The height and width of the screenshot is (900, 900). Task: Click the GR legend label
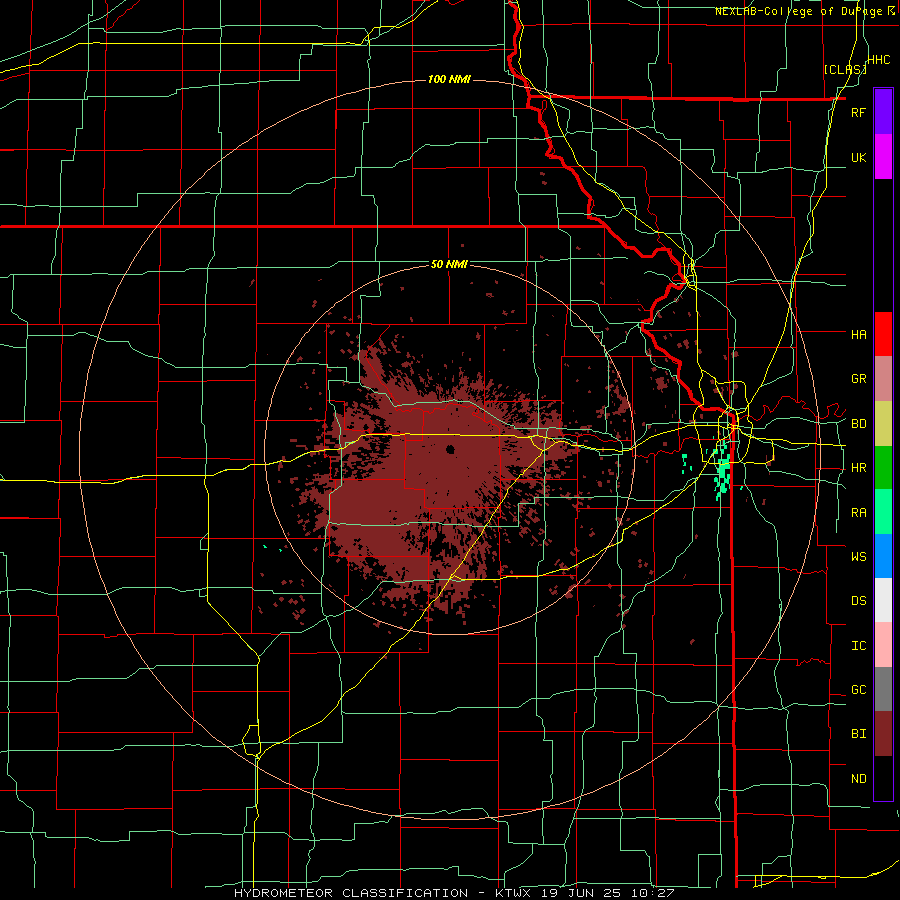[858, 379]
